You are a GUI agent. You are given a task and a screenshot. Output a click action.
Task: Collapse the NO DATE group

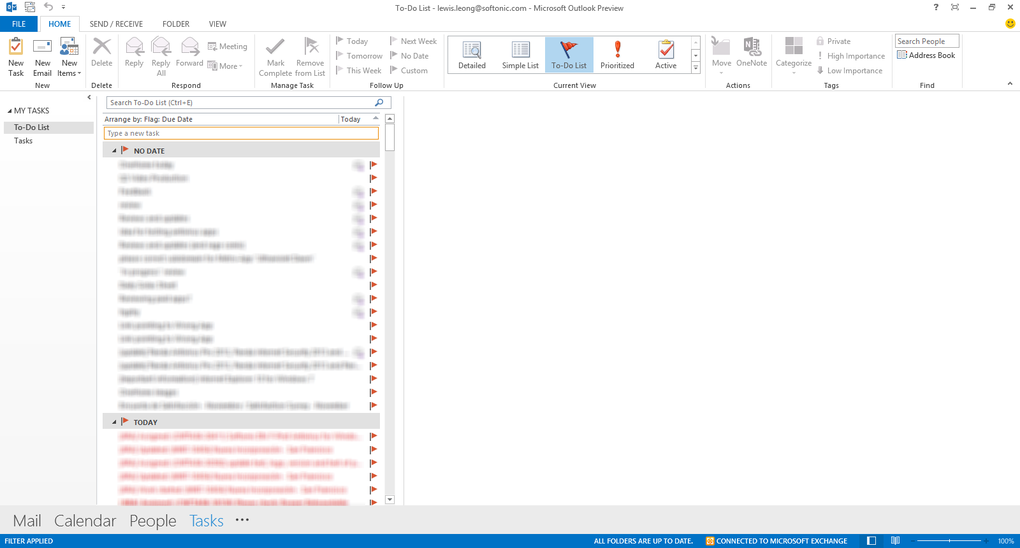point(114,151)
